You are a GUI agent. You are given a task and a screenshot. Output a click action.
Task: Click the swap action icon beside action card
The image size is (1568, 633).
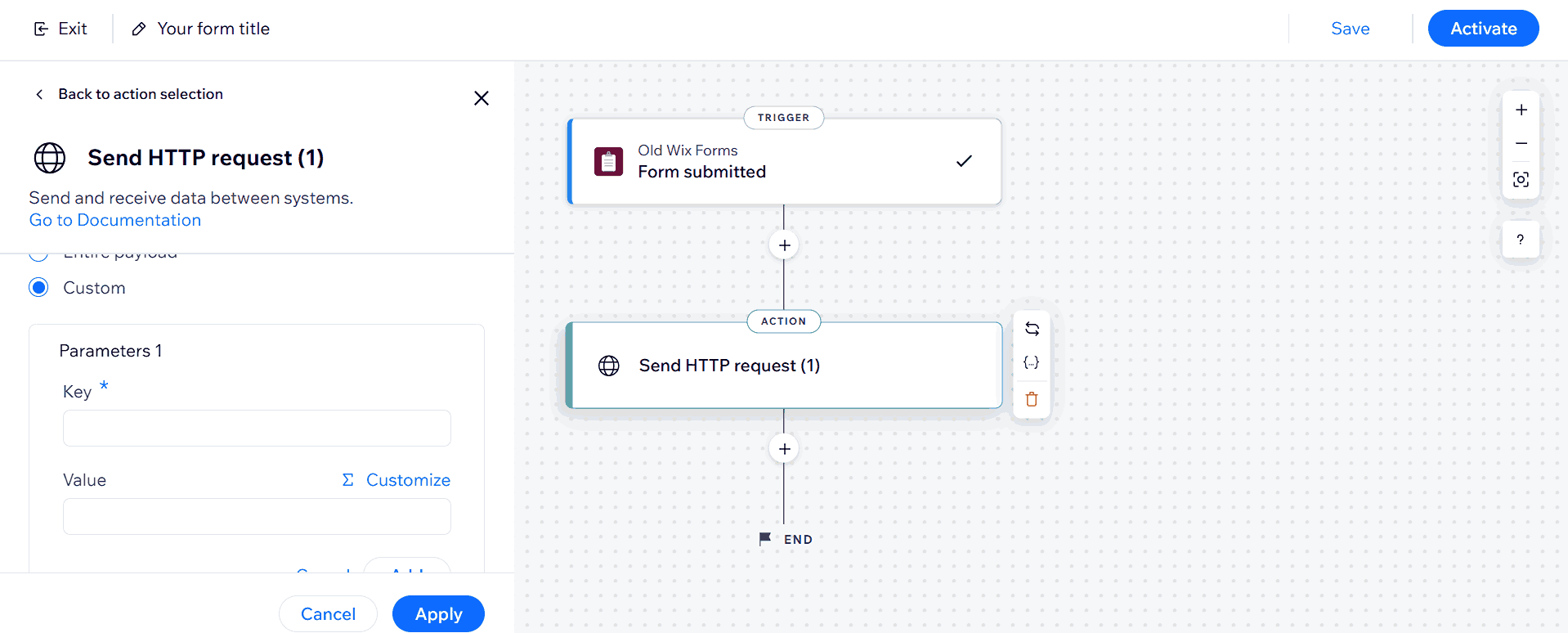click(x=1032, y=329)
